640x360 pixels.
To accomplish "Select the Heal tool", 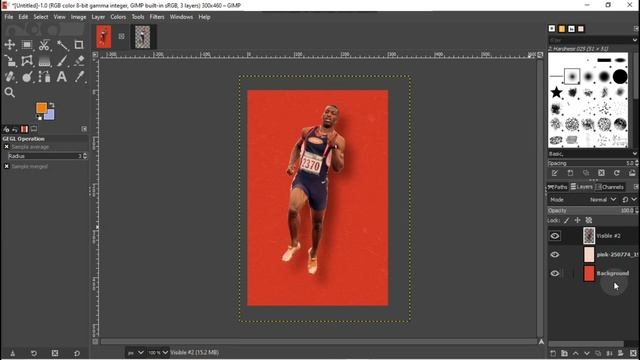I will tap(10, 77).
